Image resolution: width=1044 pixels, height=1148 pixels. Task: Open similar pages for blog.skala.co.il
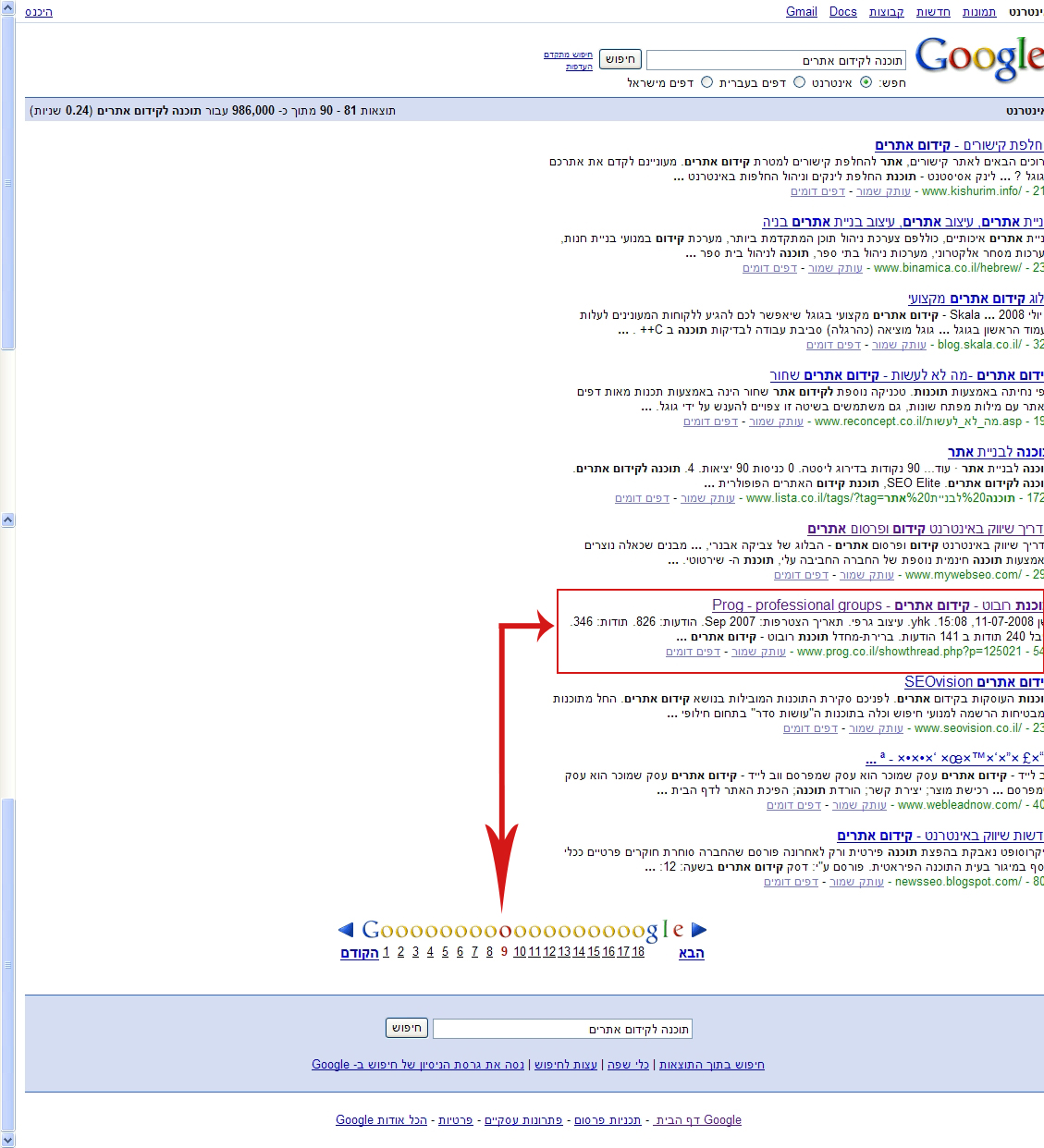[833, 345]
